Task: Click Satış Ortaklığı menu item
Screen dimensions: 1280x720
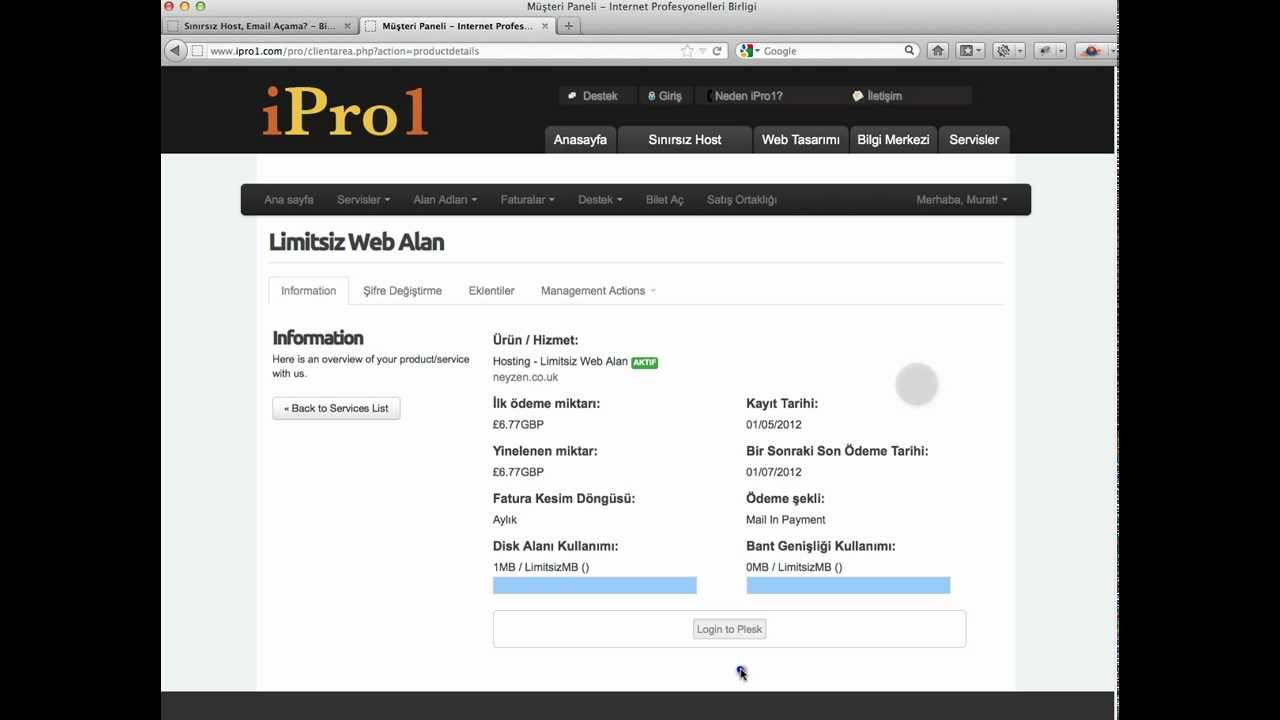Action: [742, 200]
